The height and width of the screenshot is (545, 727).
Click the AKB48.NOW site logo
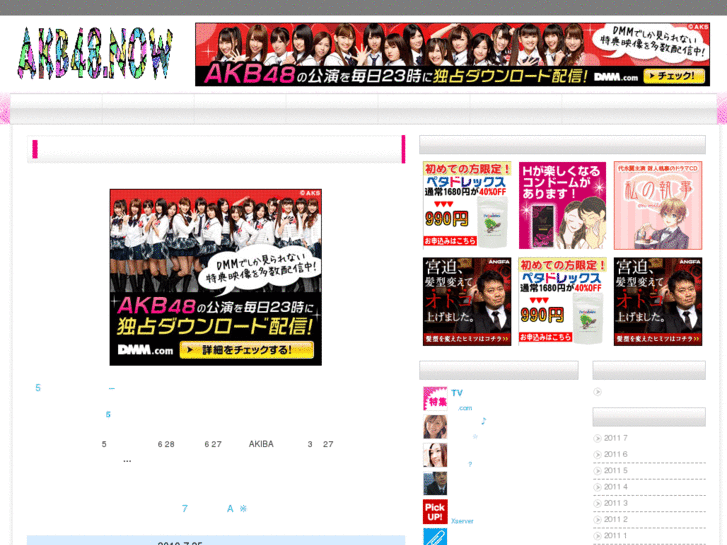pos(95,53)
